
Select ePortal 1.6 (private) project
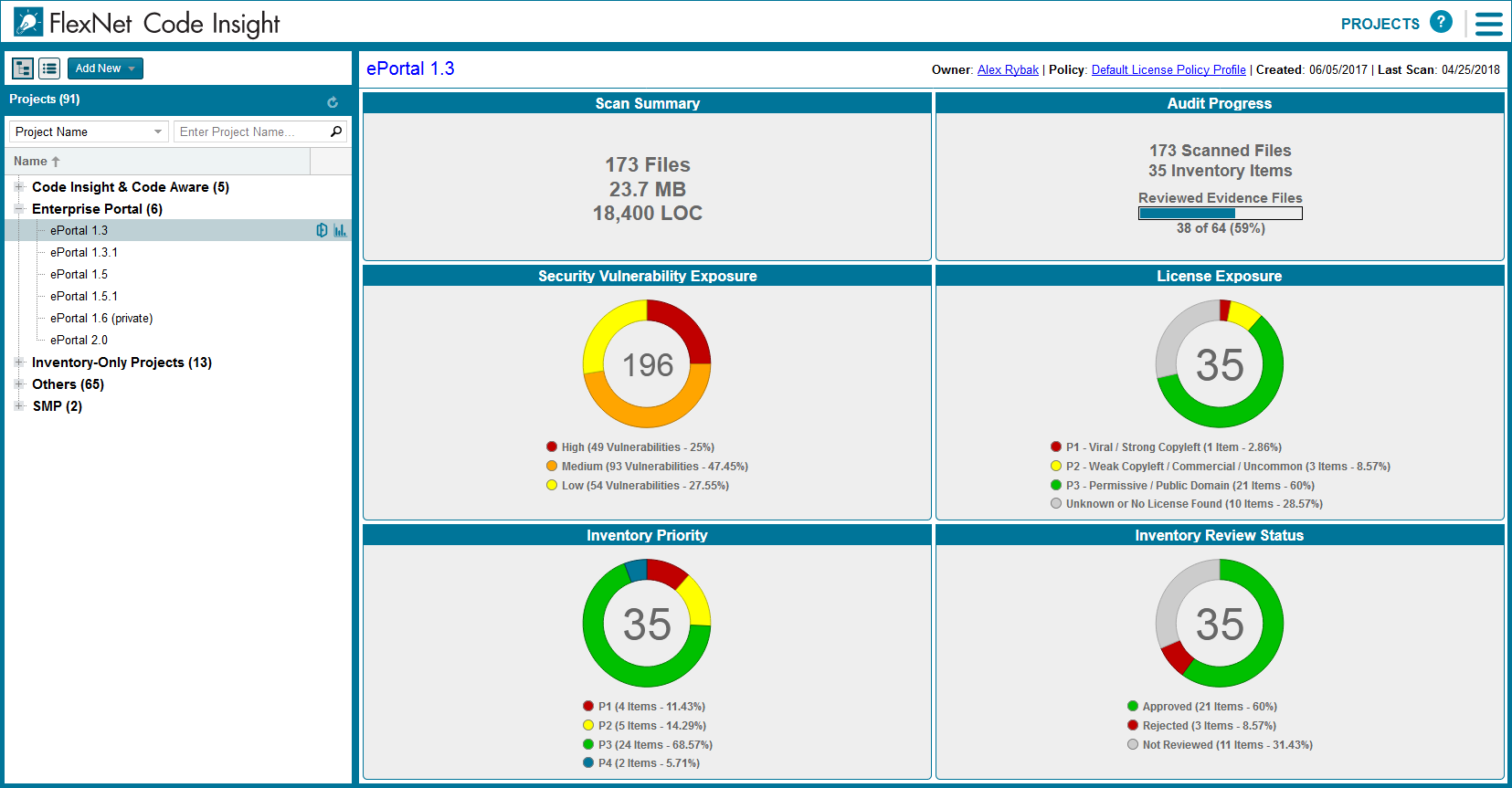coord(101,318)
